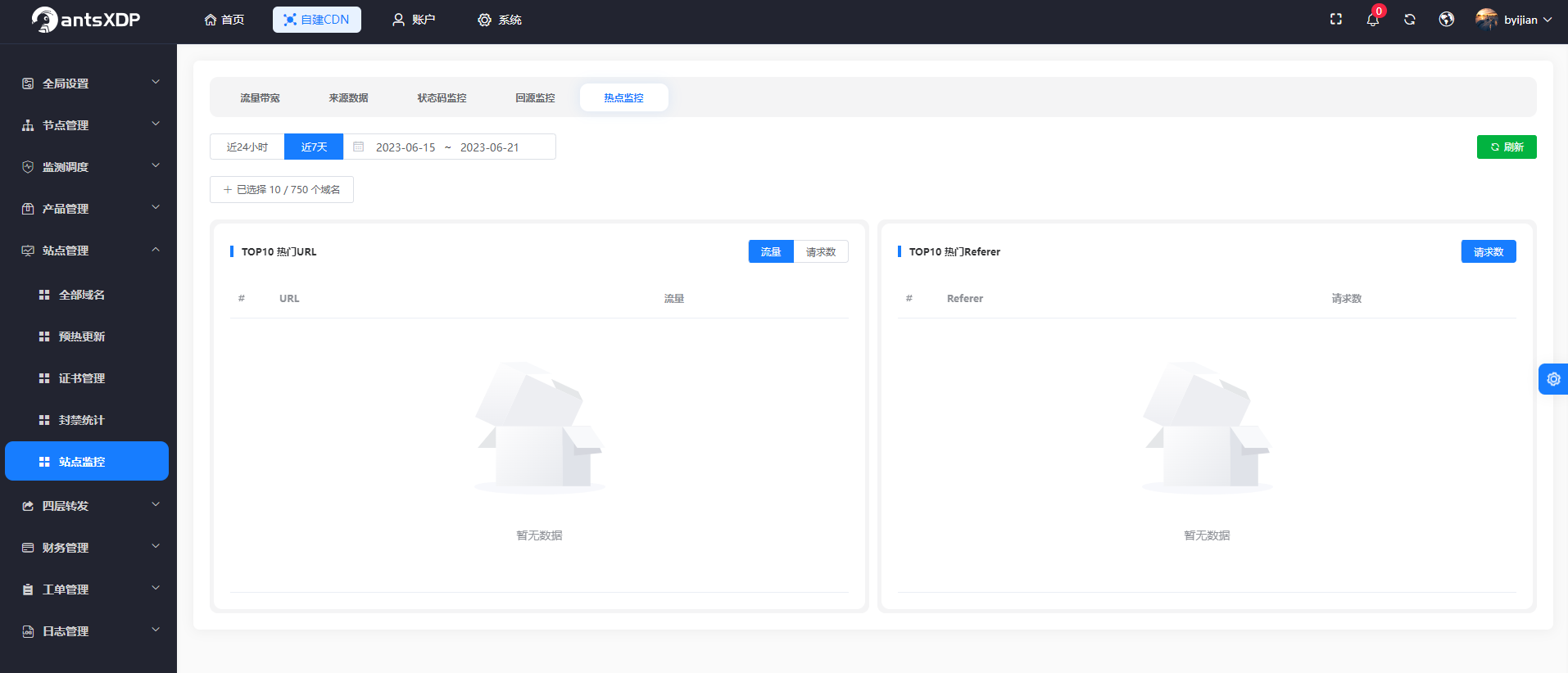Select the 自建CDN top menu
This screenshot has height=673, width=1568.
pyautogui.click(x=316, y=20)
